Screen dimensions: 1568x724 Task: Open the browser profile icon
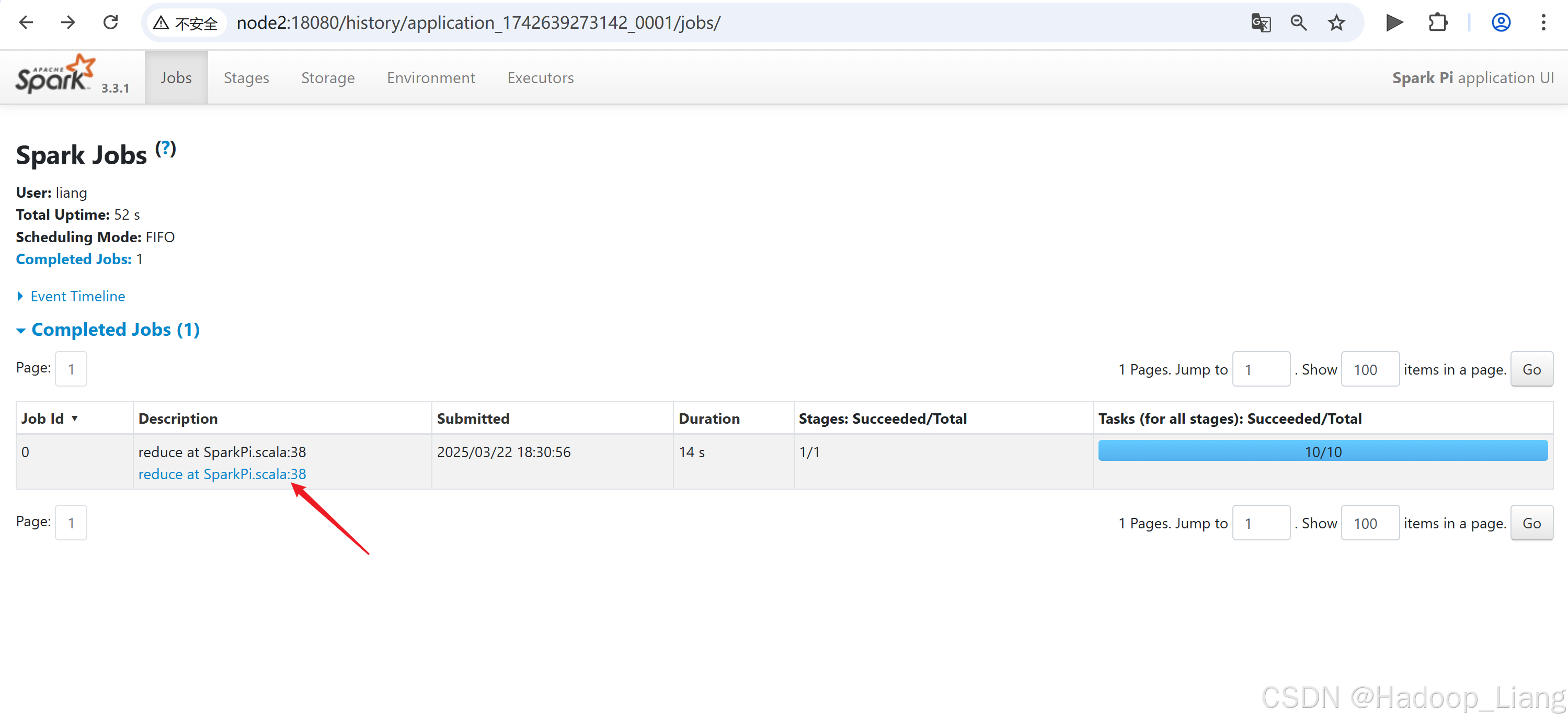click(1501, 23)
